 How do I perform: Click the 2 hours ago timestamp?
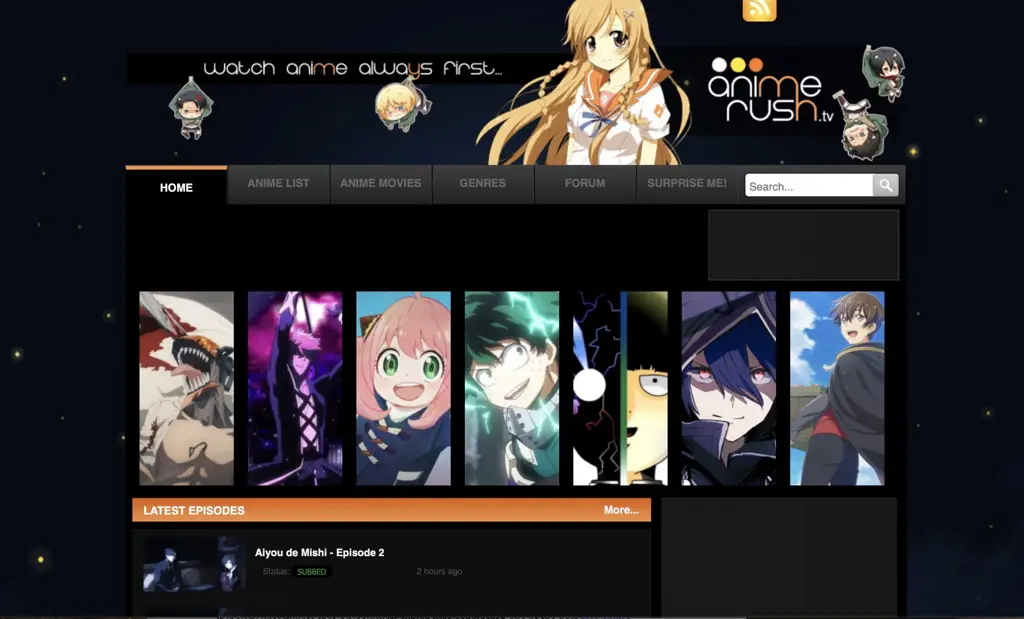(x=440, y=571)
